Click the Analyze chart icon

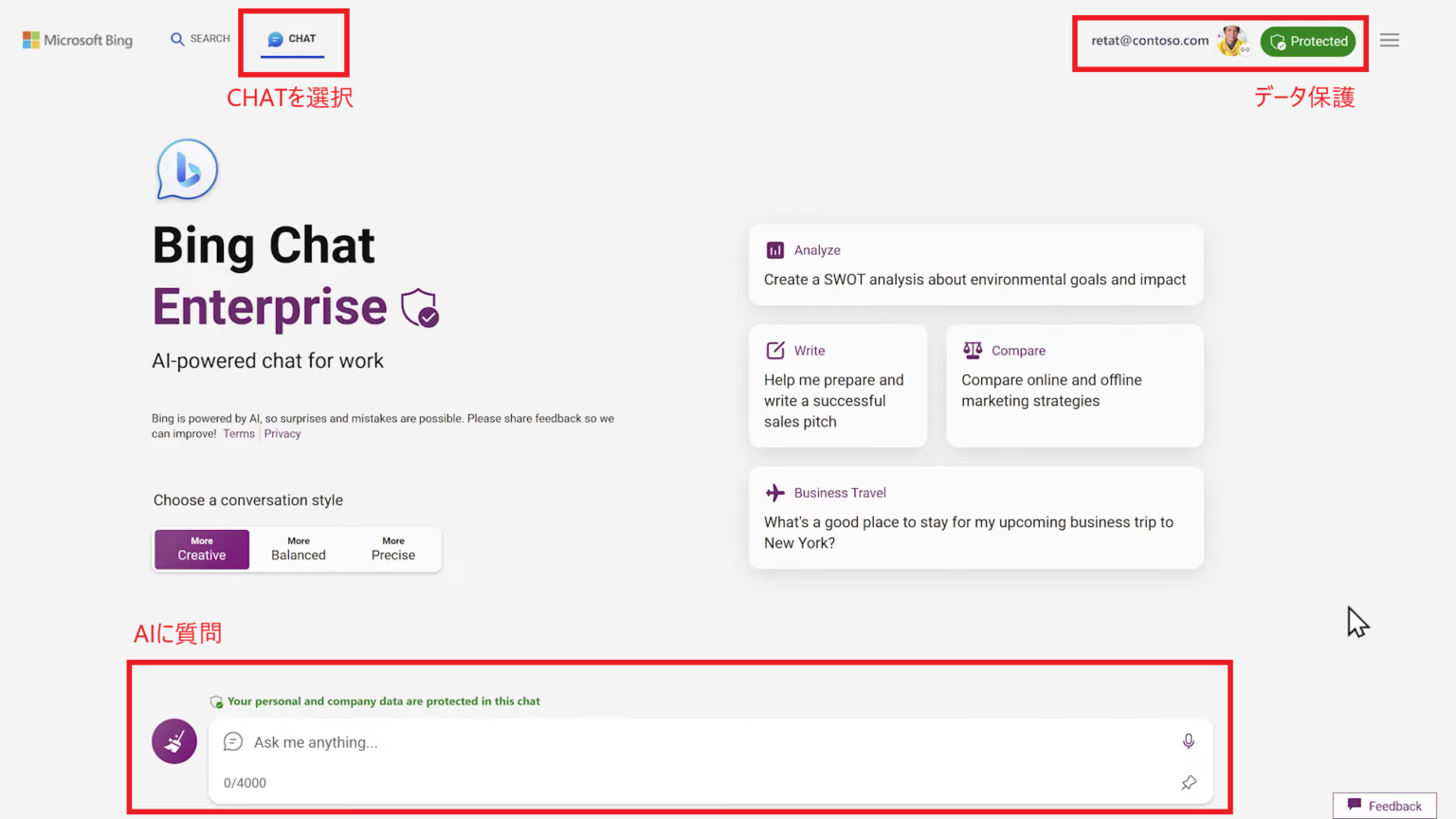click(775, 249)
